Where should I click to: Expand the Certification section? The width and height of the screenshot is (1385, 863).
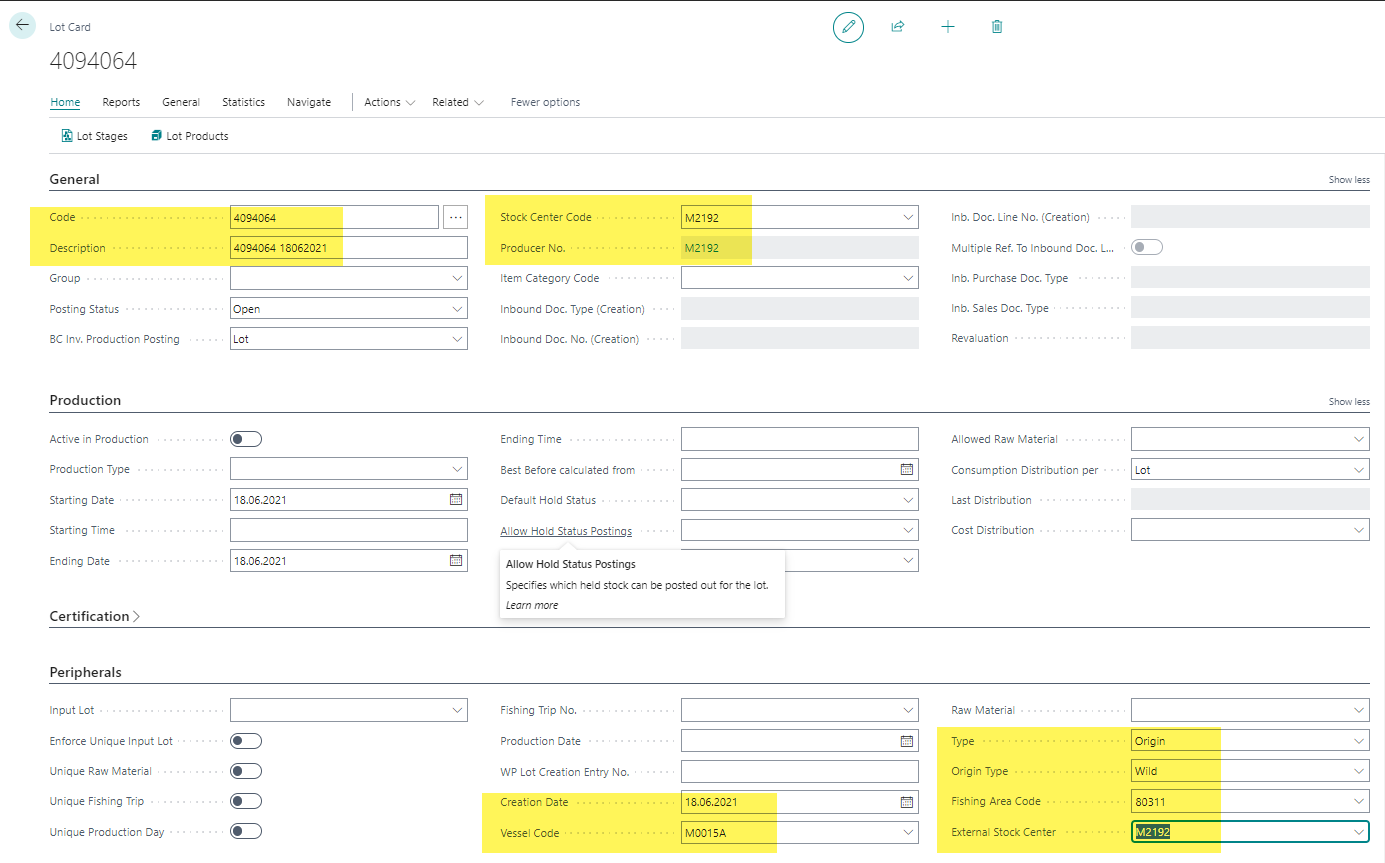[x=94, y=616]
